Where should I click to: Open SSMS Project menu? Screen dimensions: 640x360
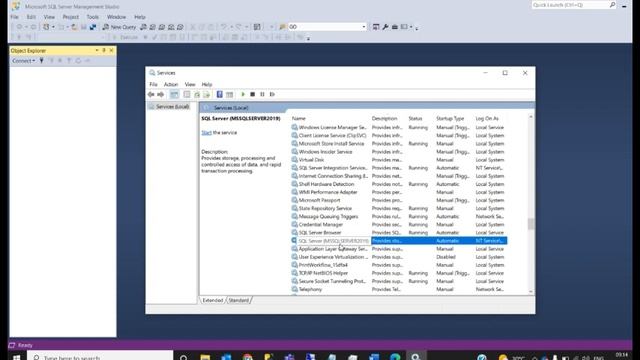point(71,17)
